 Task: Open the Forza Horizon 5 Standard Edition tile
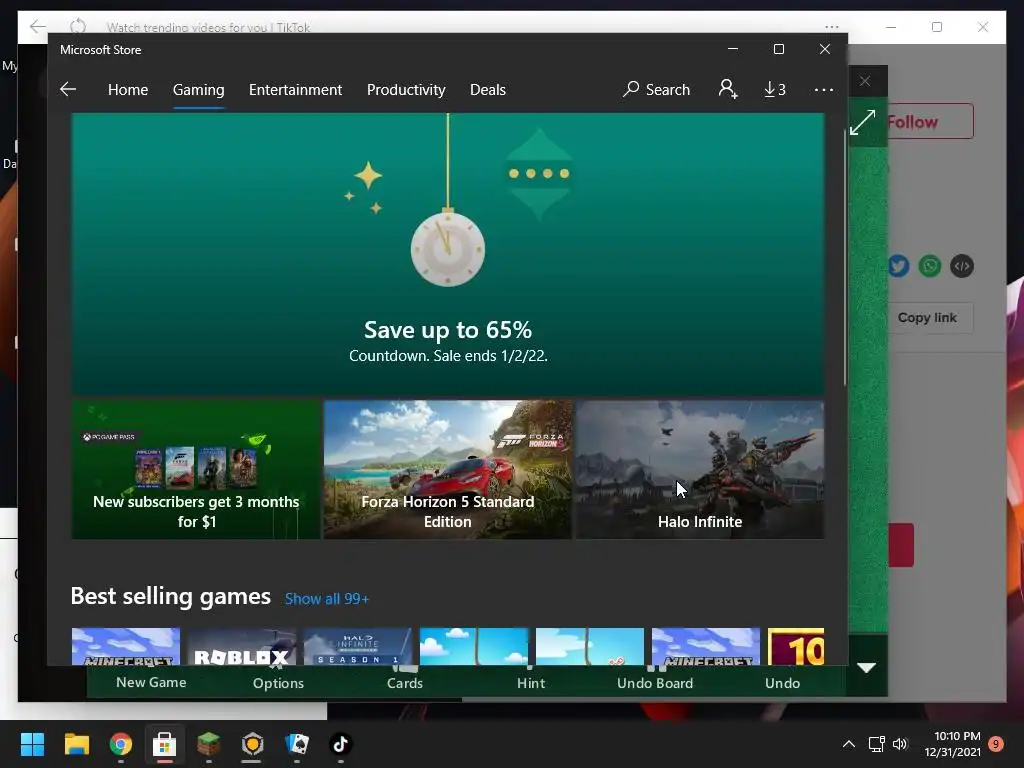click(x=448, y=470)
